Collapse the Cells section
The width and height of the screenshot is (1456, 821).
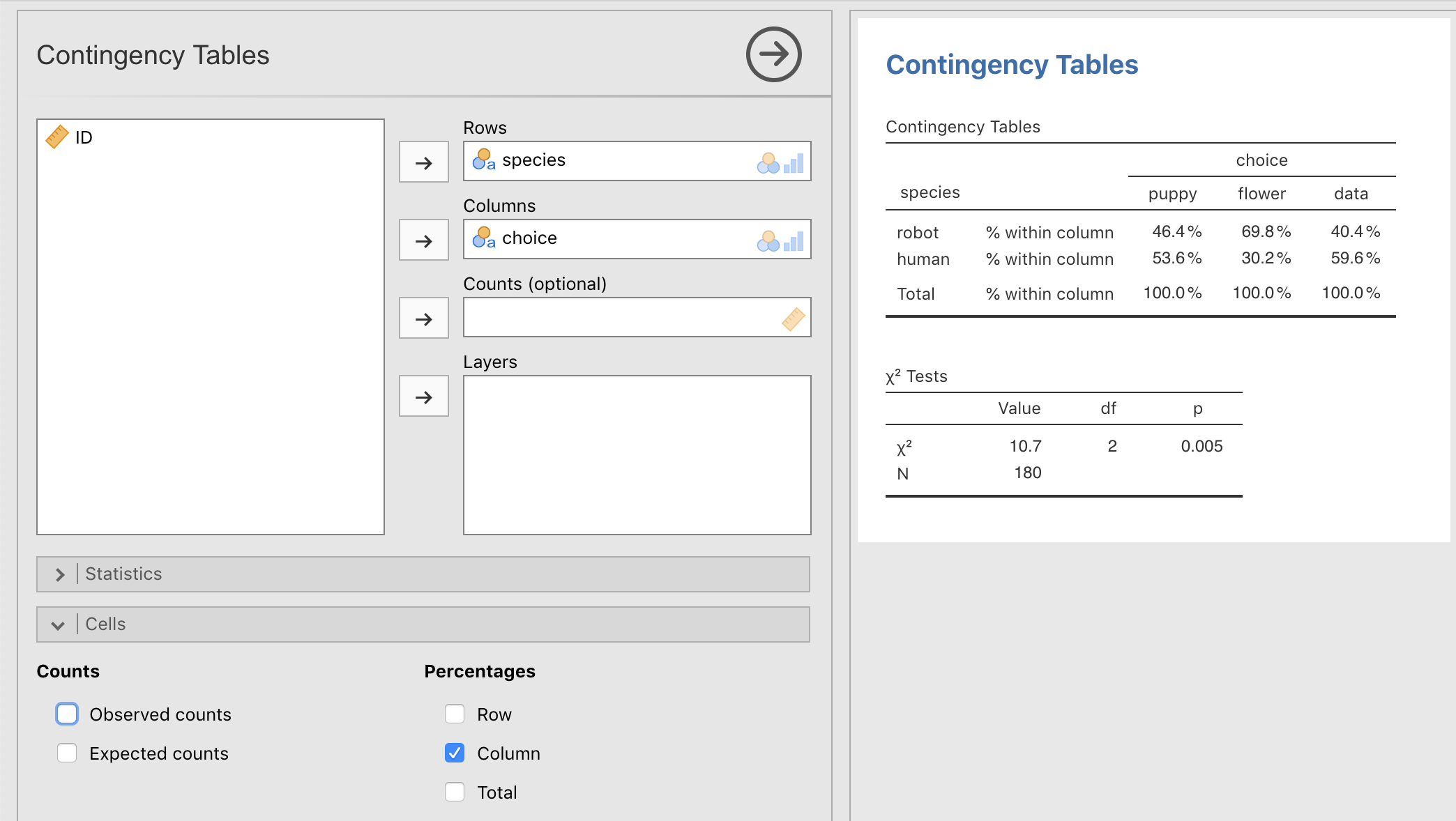[x=423, y=624]
